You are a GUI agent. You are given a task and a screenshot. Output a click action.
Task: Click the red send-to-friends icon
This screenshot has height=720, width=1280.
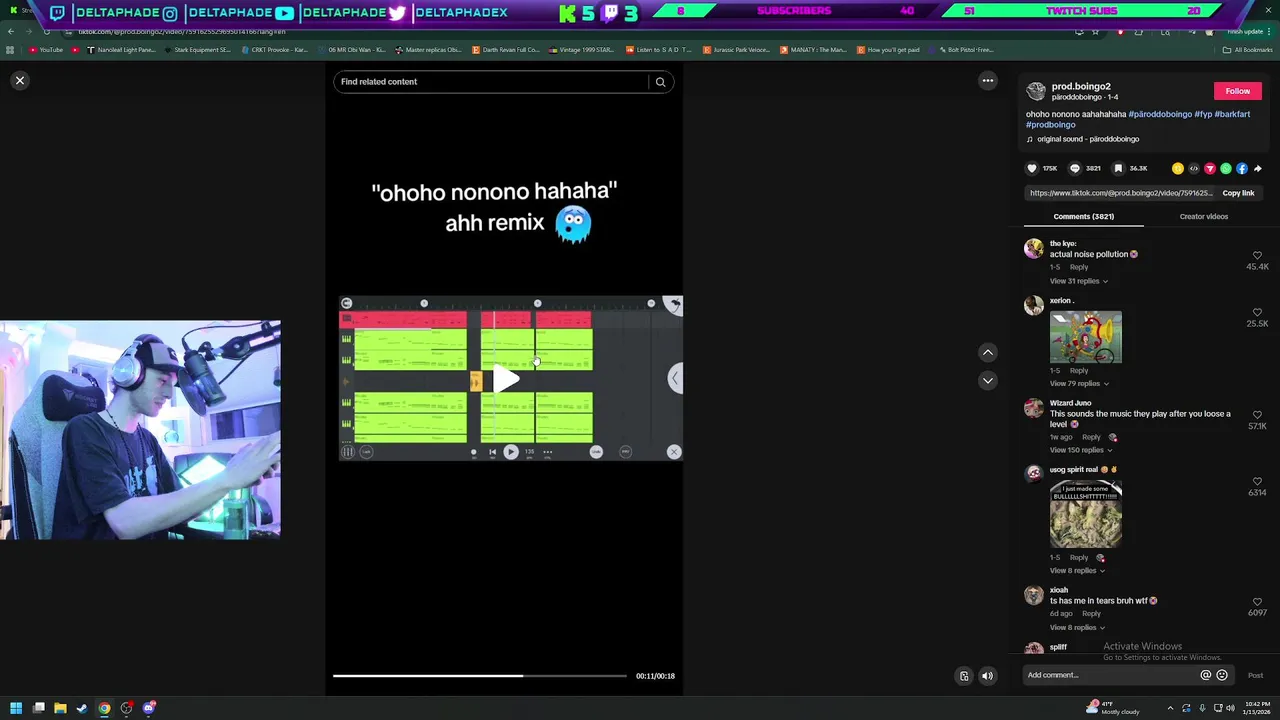[1210, 169]
